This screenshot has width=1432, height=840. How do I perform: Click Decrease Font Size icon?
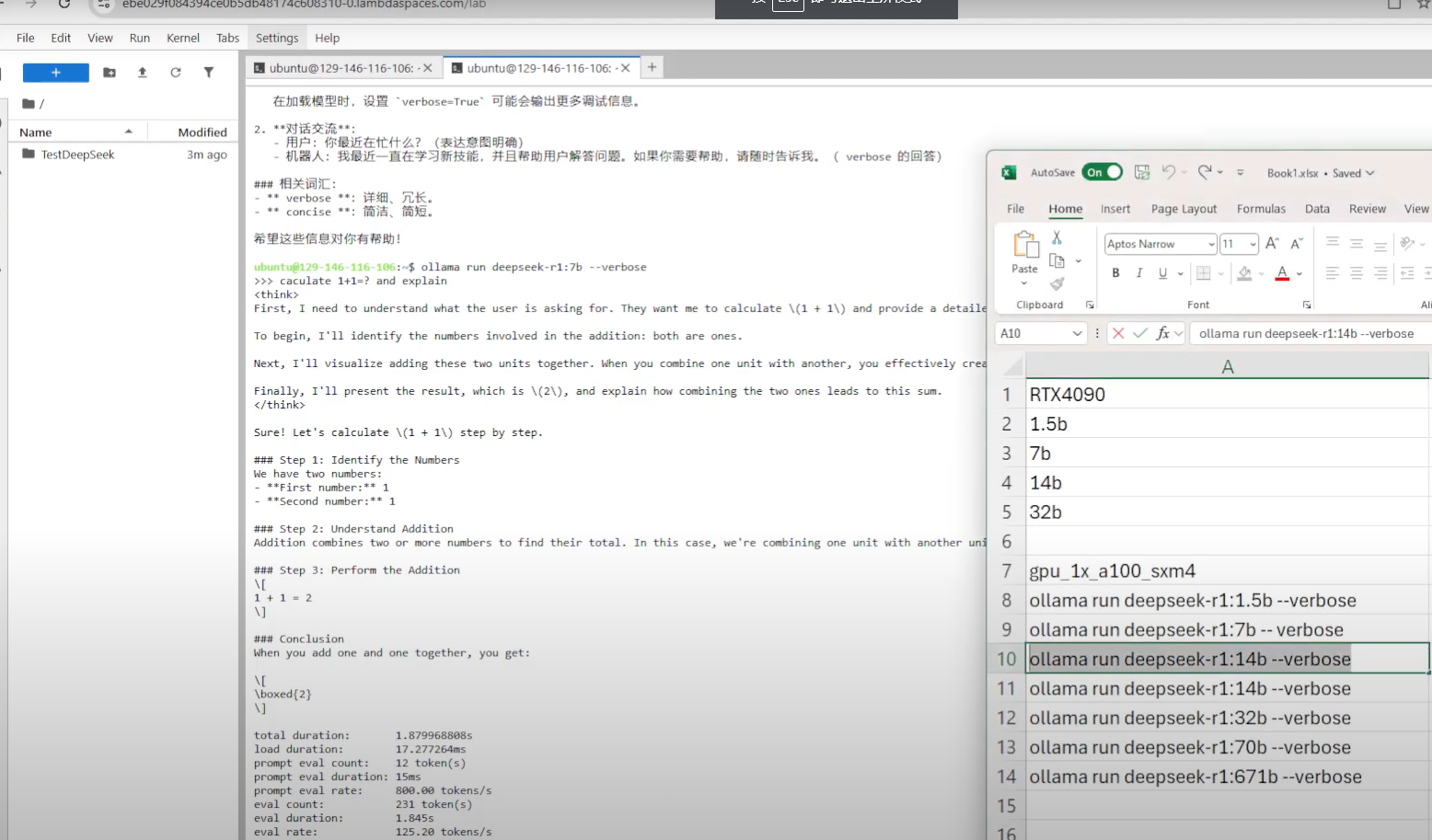tap(1296, 244)
